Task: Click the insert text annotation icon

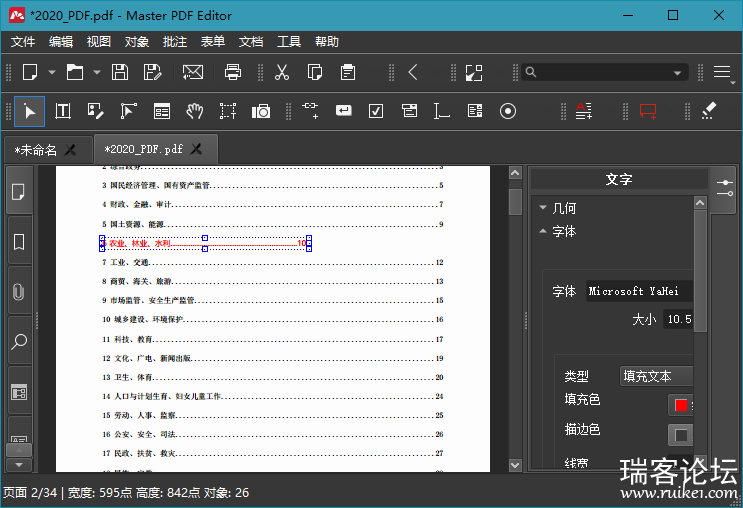Action: [x=584, y=111]
